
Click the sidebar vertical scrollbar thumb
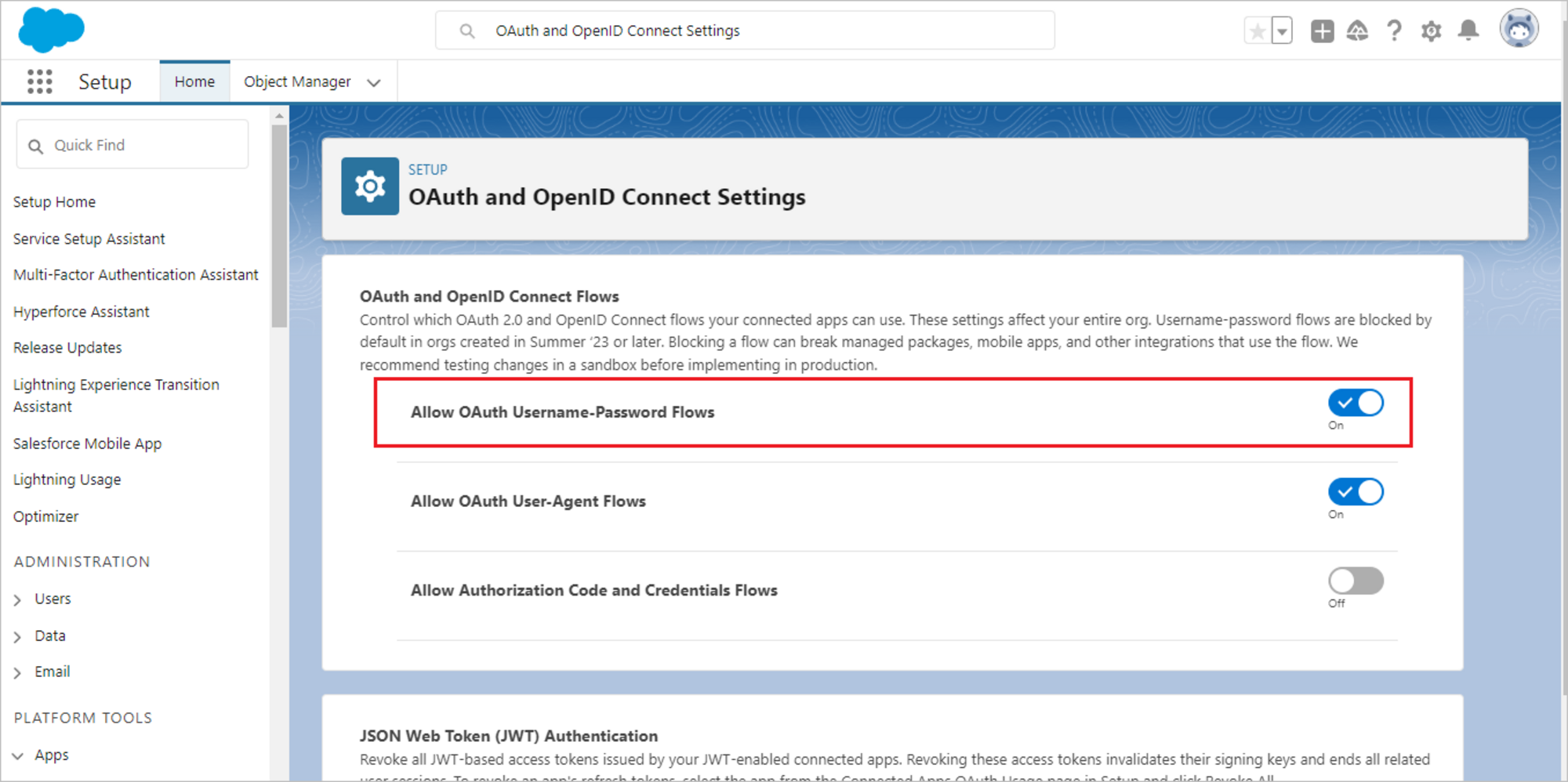tap(279, 226)
